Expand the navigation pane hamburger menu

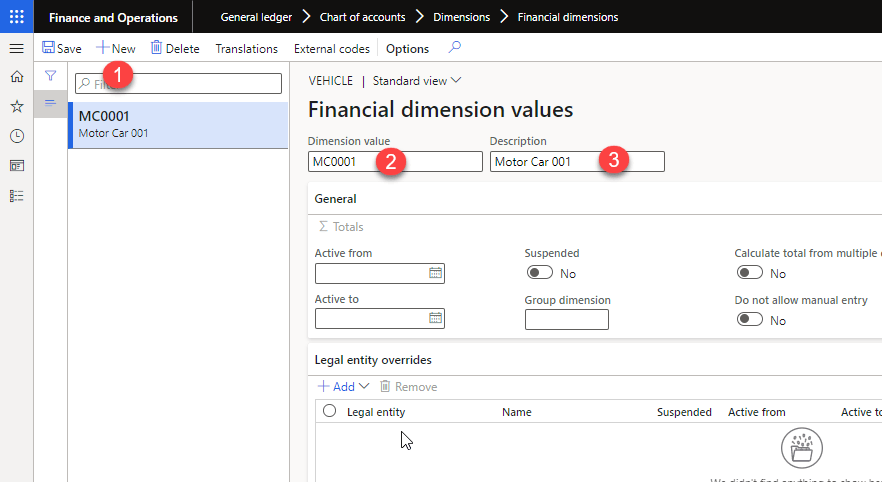pos(16,48)
